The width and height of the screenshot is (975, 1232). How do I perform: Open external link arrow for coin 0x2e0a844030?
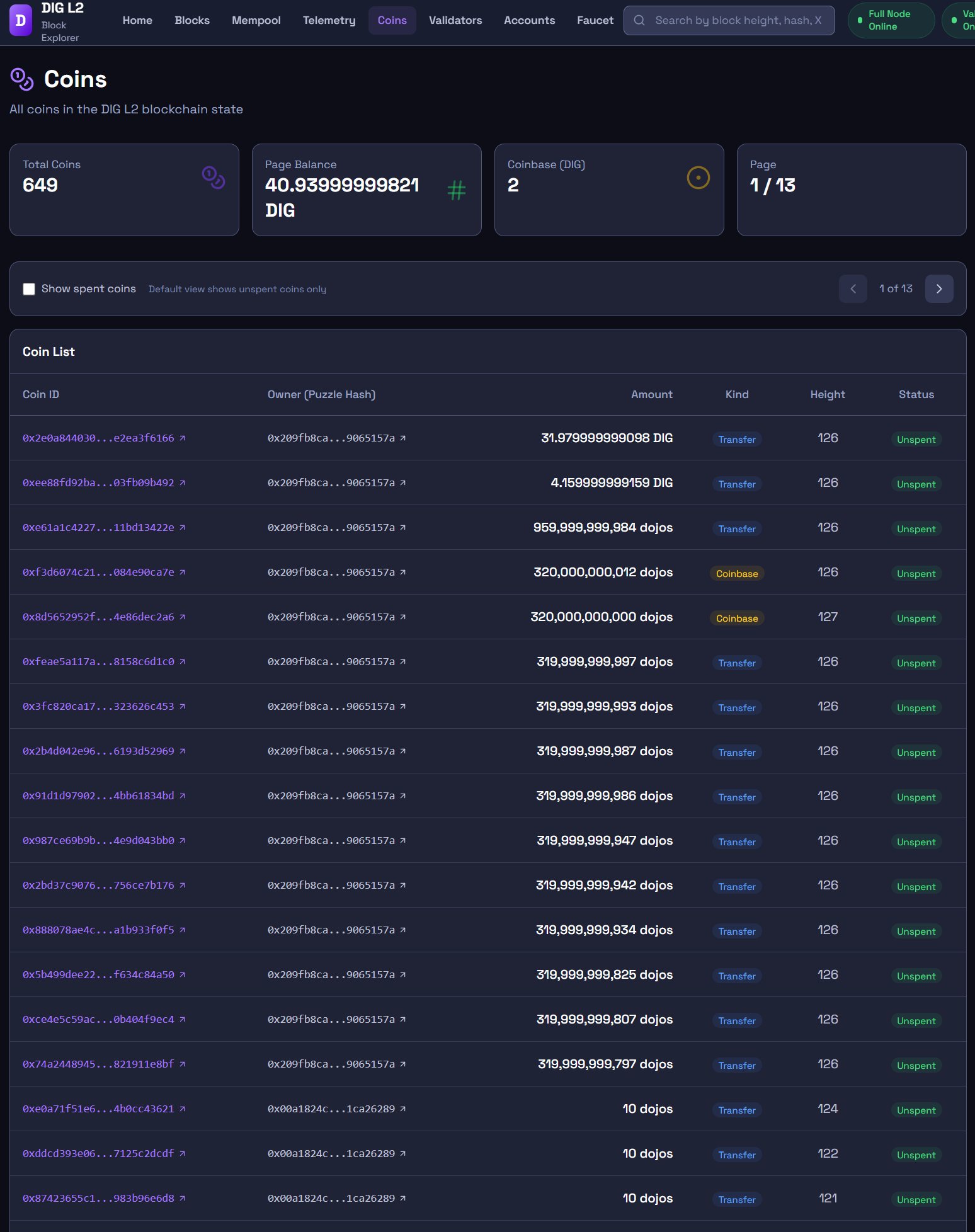click(x=183, y=438)
